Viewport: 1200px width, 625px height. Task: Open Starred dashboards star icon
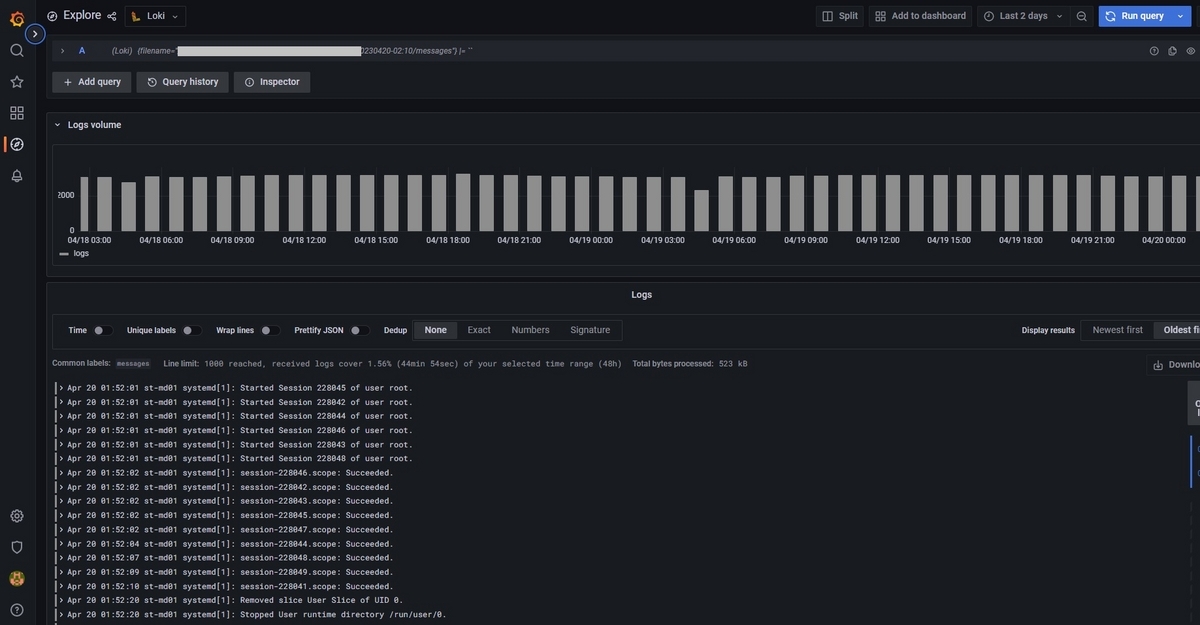pos(17,82)
